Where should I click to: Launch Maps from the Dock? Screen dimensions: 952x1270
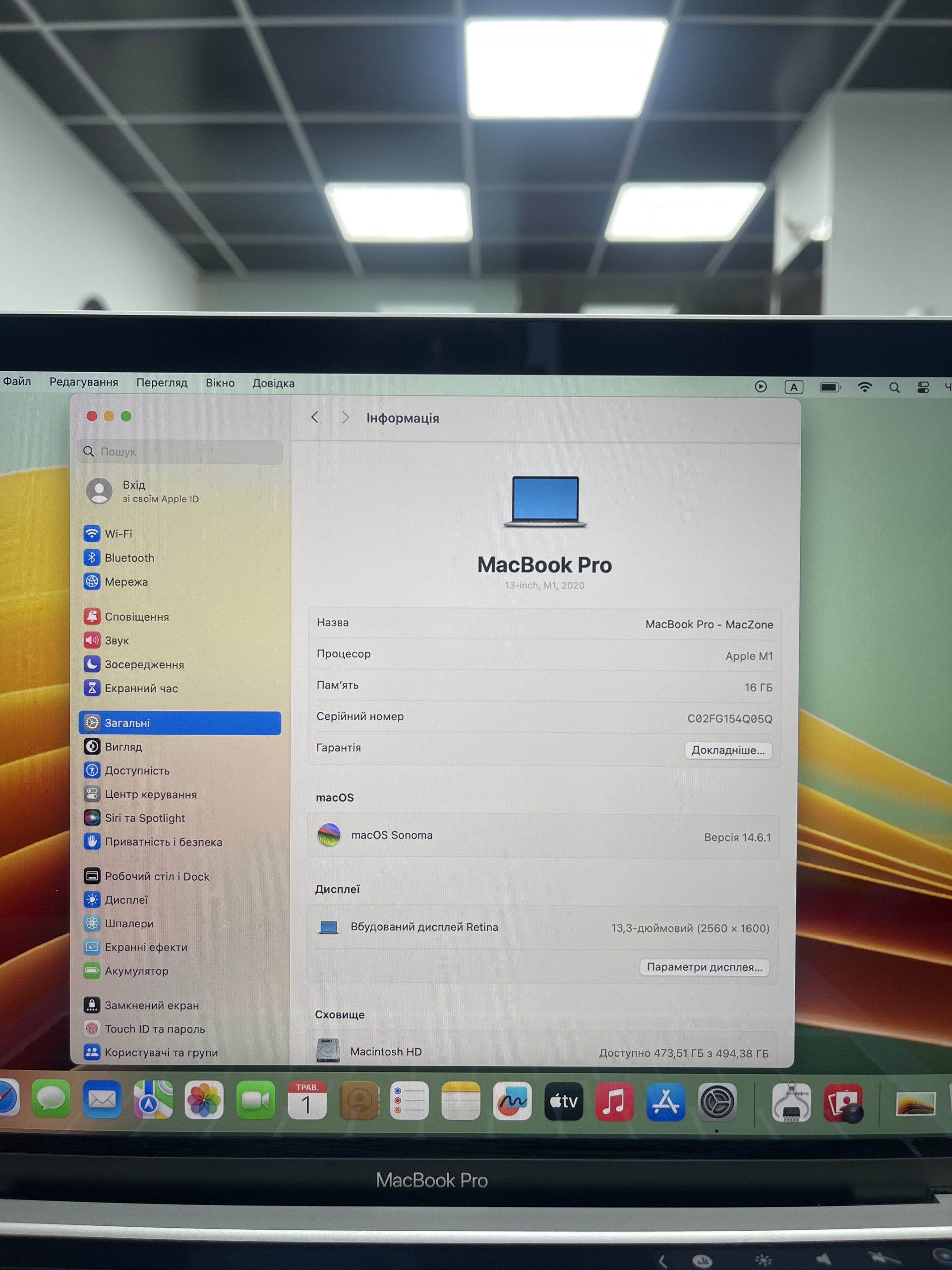(153, 1100)
